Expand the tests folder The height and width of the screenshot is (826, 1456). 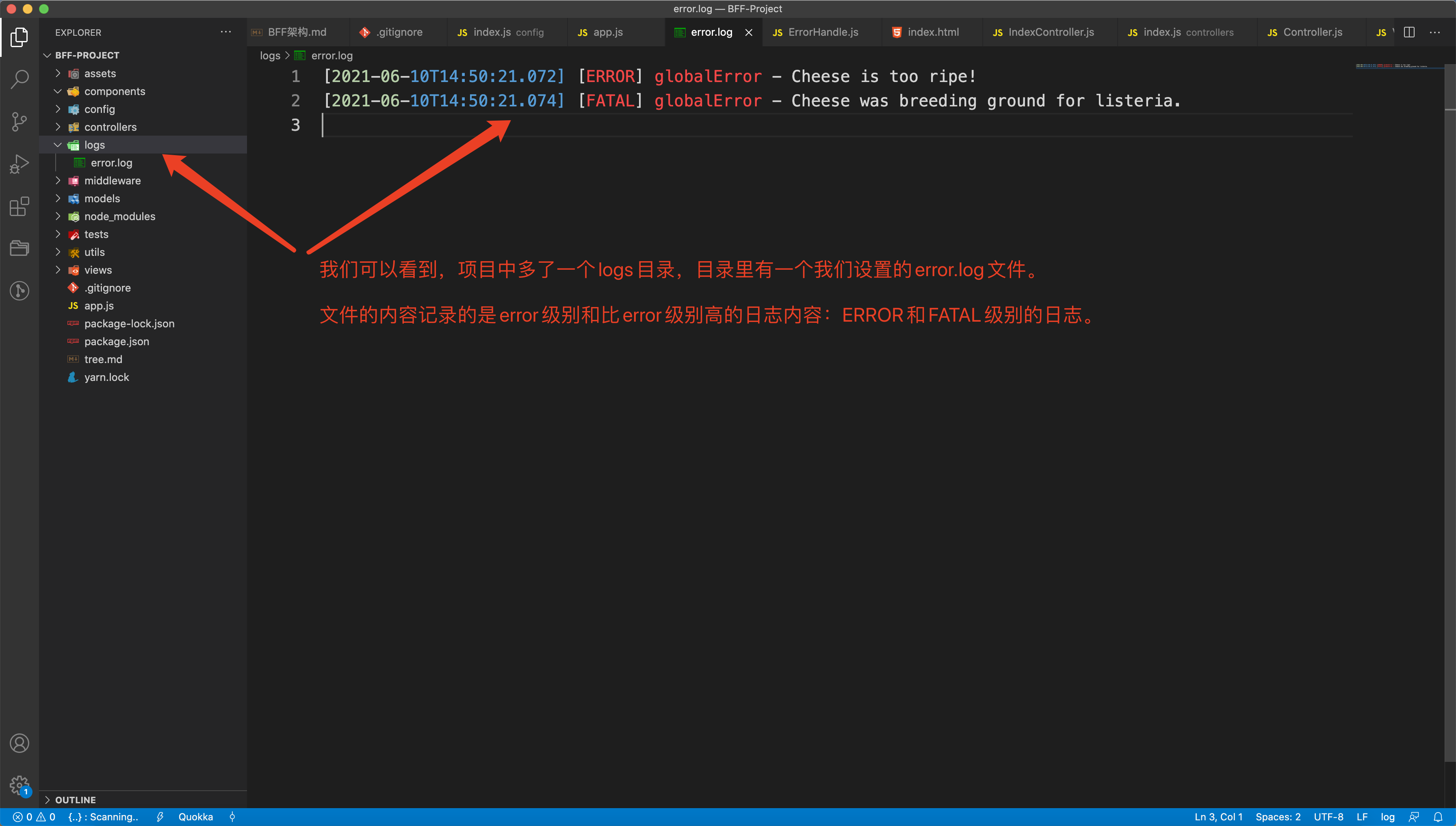(143, 234)
